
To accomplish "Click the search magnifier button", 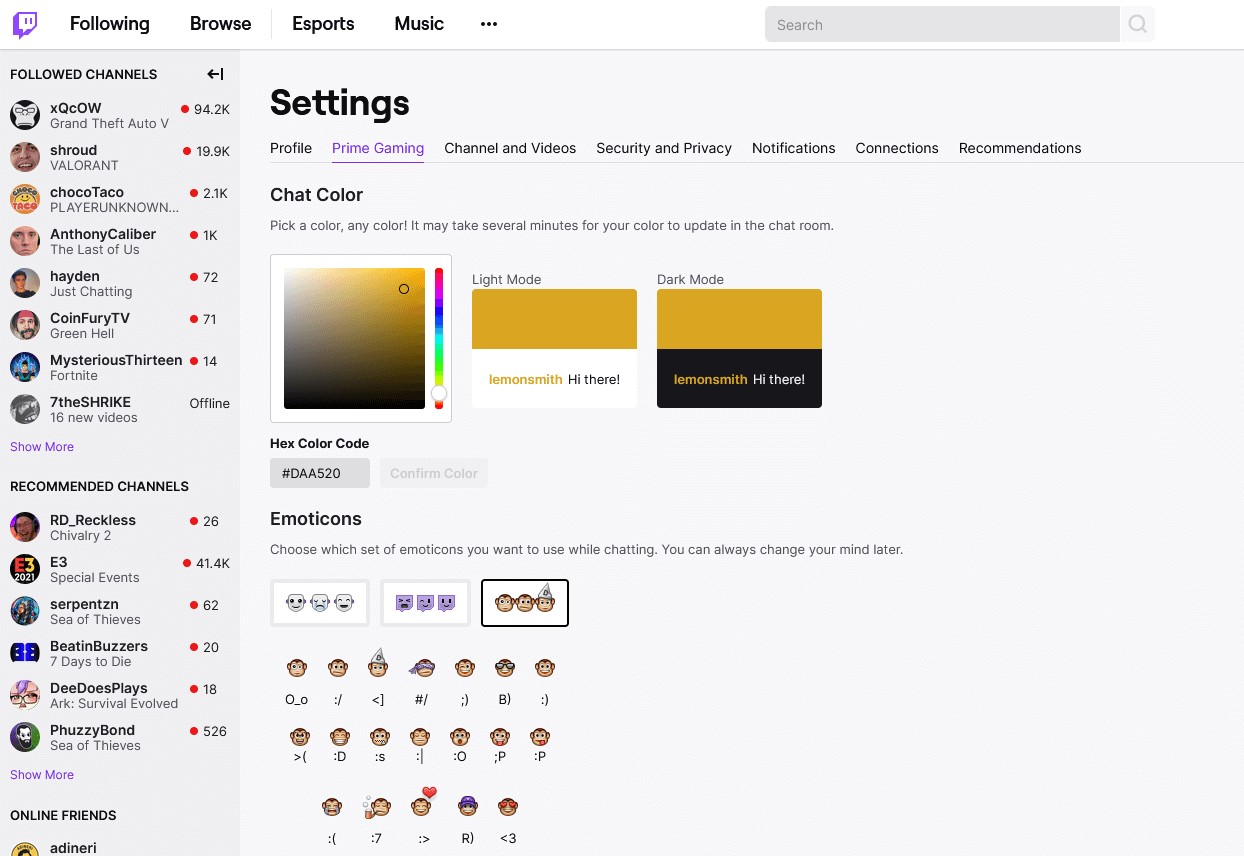I will 1137,25.
